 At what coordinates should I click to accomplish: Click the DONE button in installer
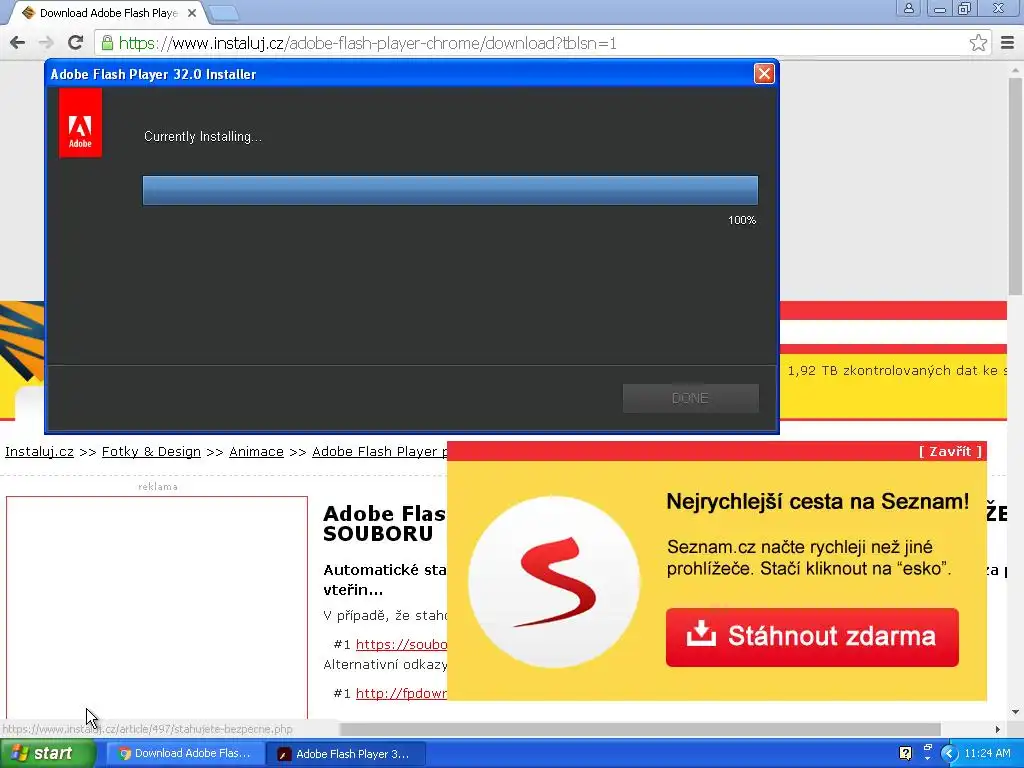(690, 398)
